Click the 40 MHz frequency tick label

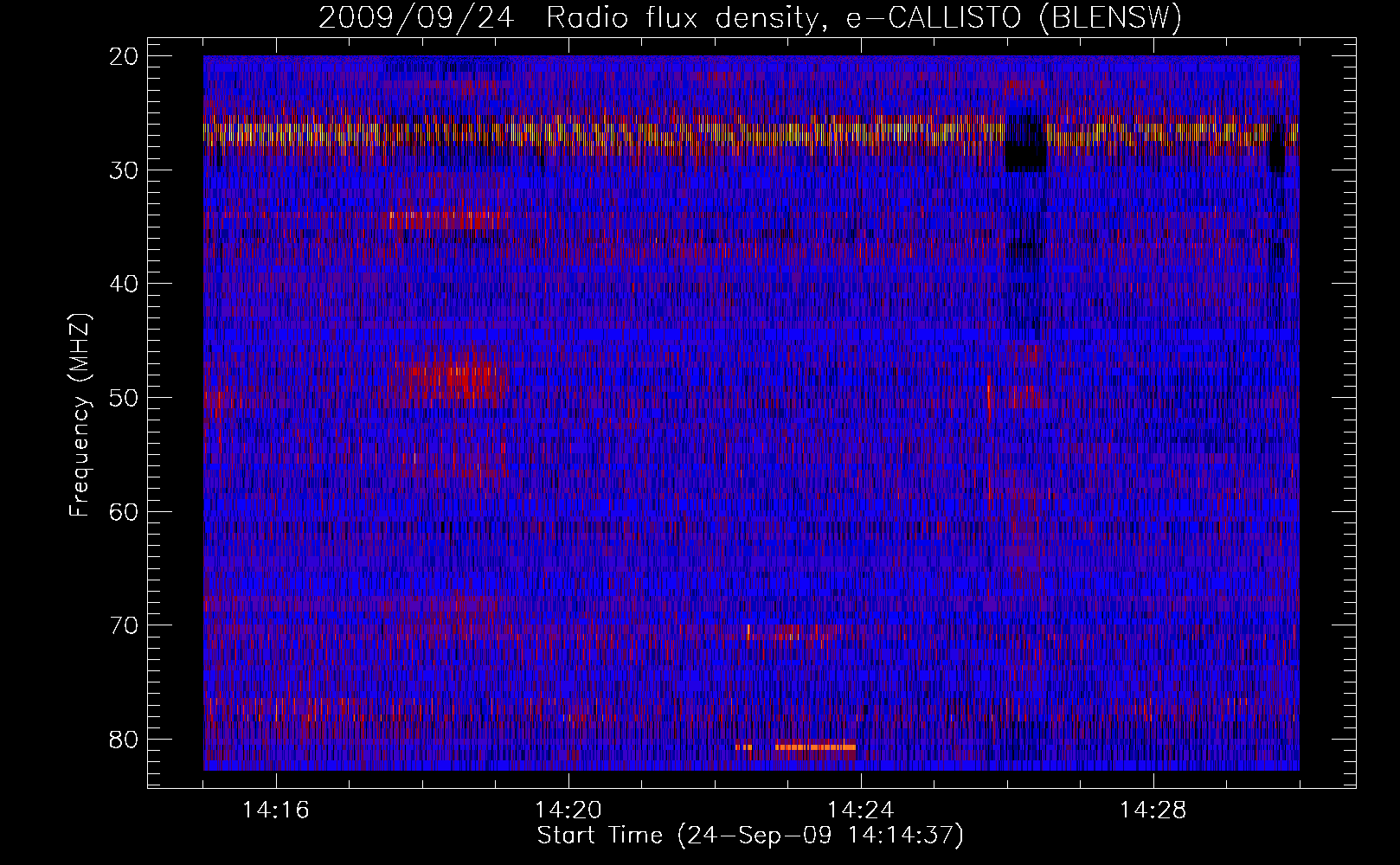(125, 284)
